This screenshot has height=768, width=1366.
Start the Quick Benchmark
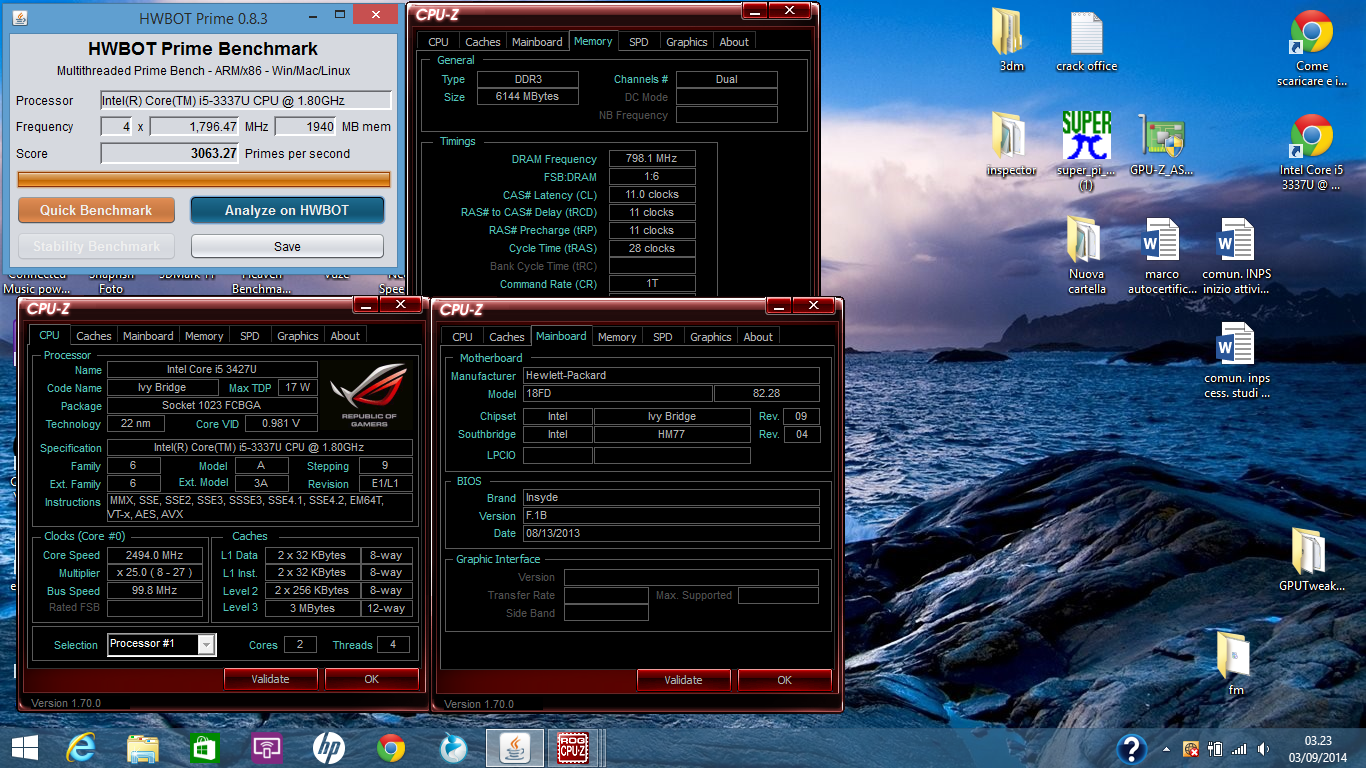click(x=96, y=210)
